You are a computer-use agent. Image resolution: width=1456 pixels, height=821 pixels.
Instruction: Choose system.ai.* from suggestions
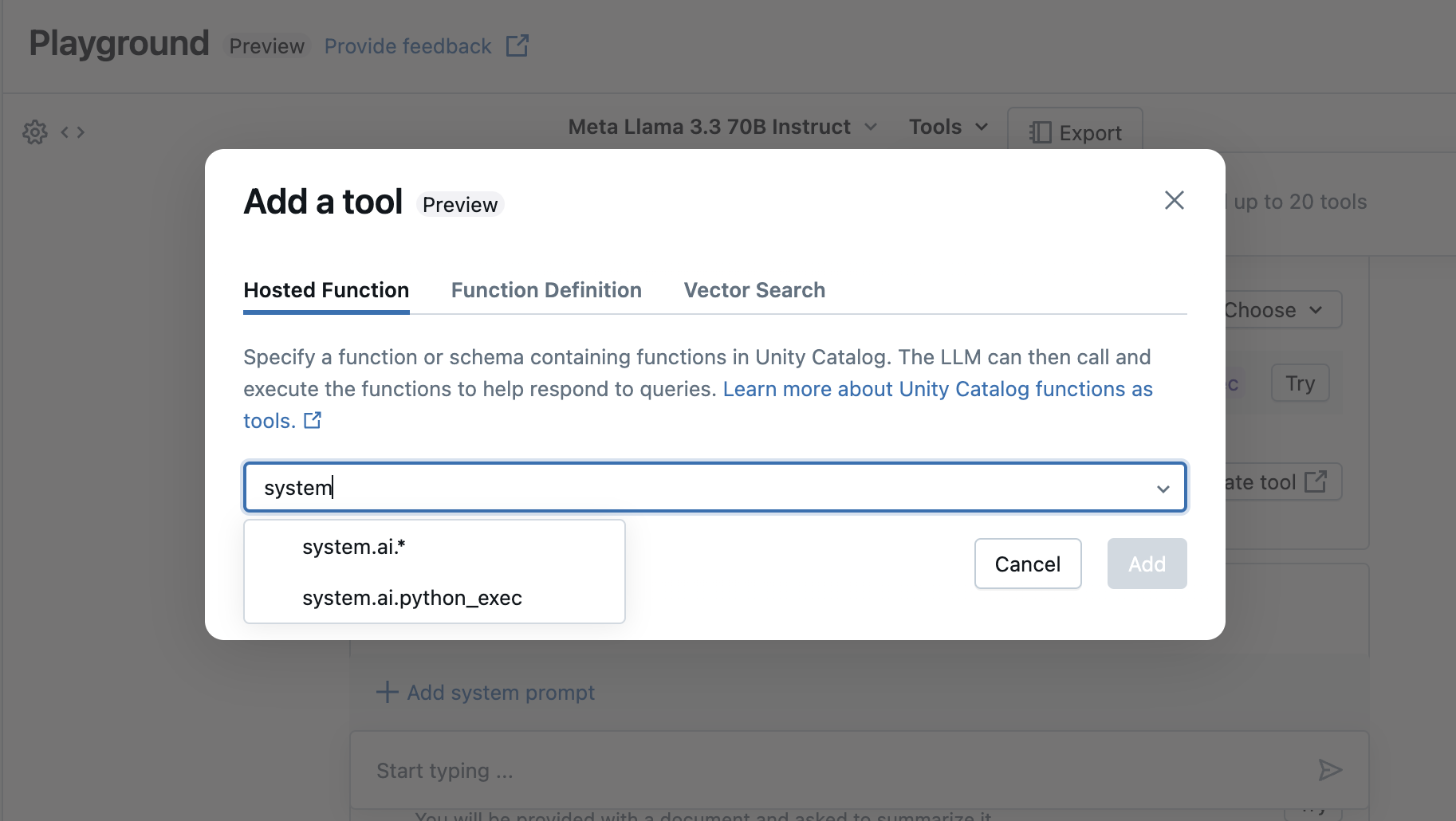tap(354, 547)
